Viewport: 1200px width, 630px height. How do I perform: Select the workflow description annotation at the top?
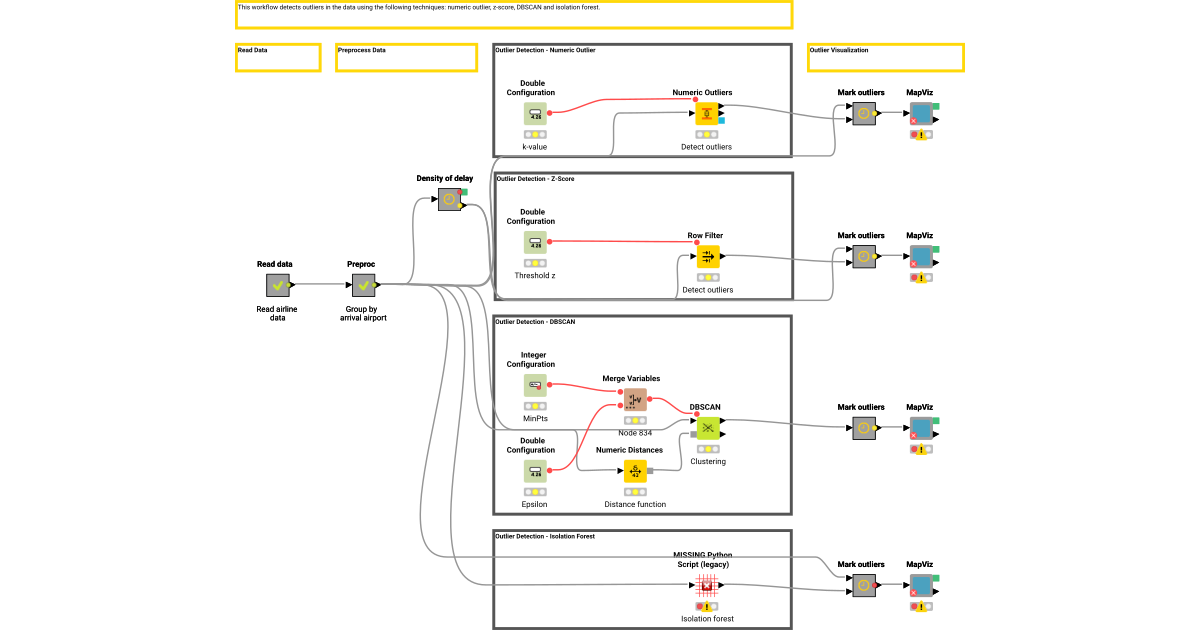[511, 14]
